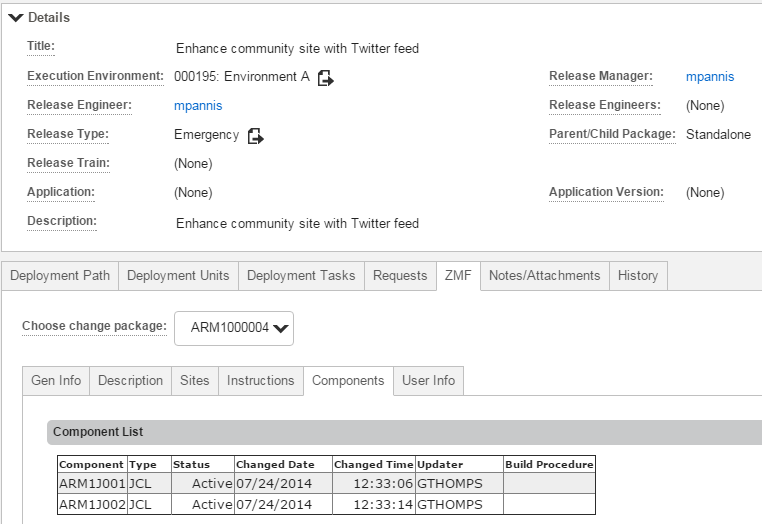This screenshot has width=762, height=524.
Task: Switch to the Deployment Units tab
Action: [x=178, y=276]
